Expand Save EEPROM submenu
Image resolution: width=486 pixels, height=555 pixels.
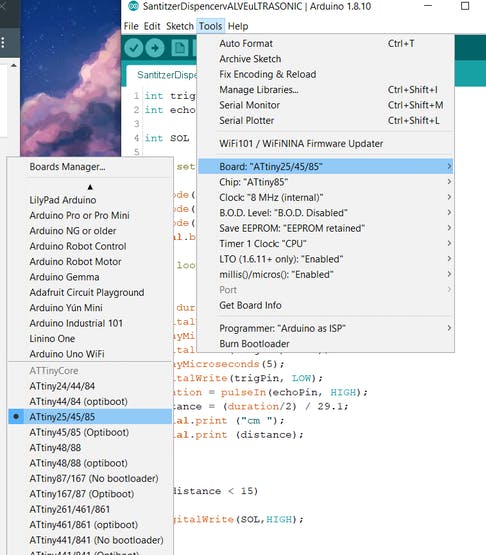[325, 228]
